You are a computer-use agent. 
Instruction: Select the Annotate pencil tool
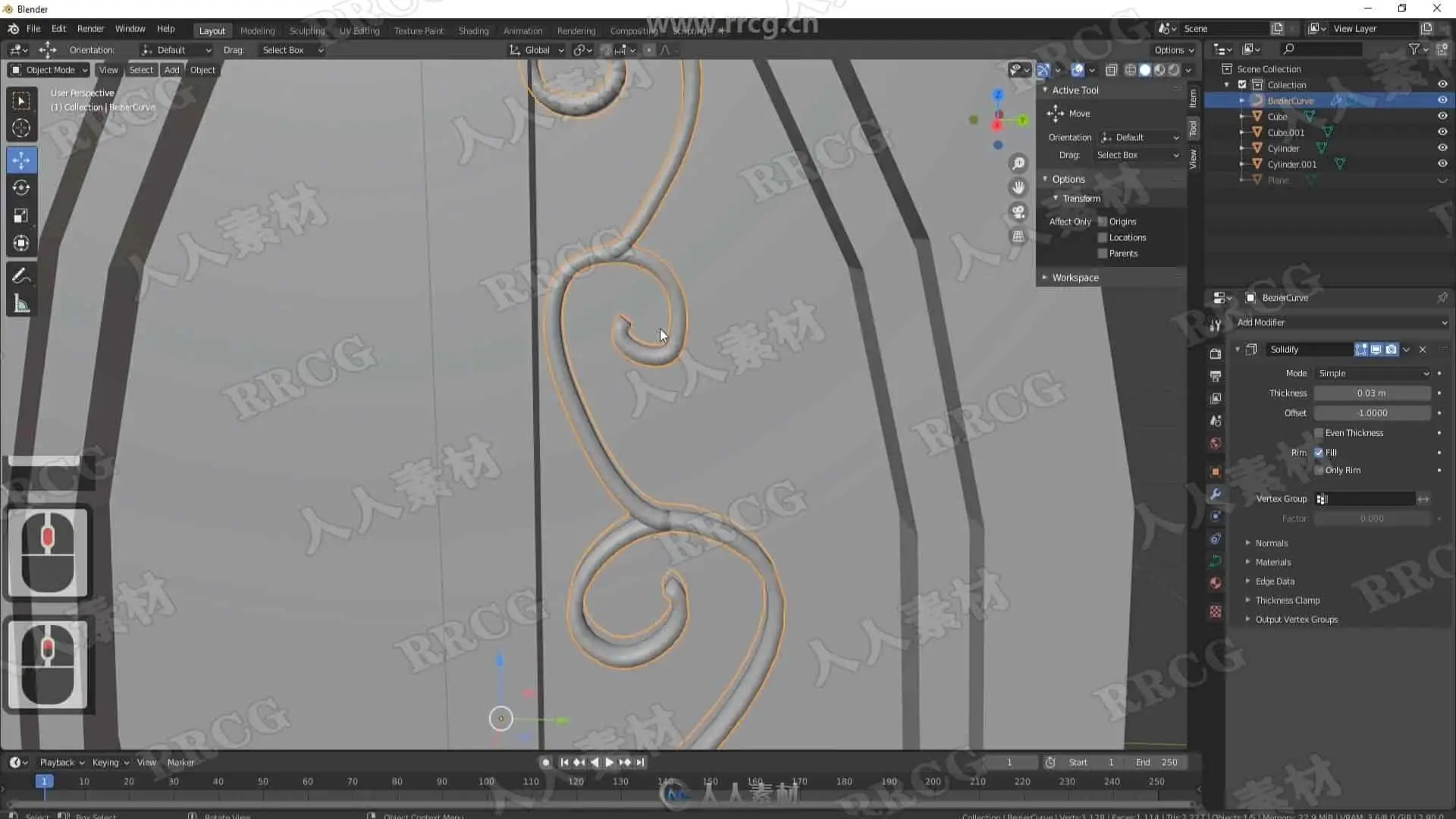coord(21,276)
